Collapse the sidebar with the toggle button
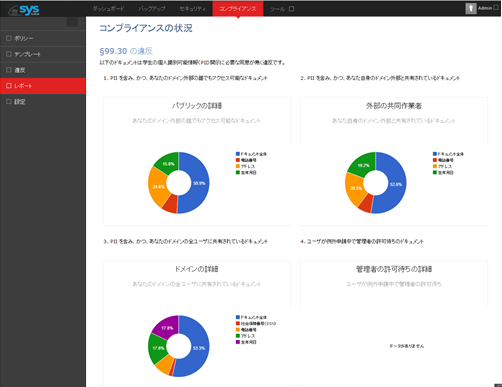Screen dimensions: 502x387 click(x=72, y=22)
